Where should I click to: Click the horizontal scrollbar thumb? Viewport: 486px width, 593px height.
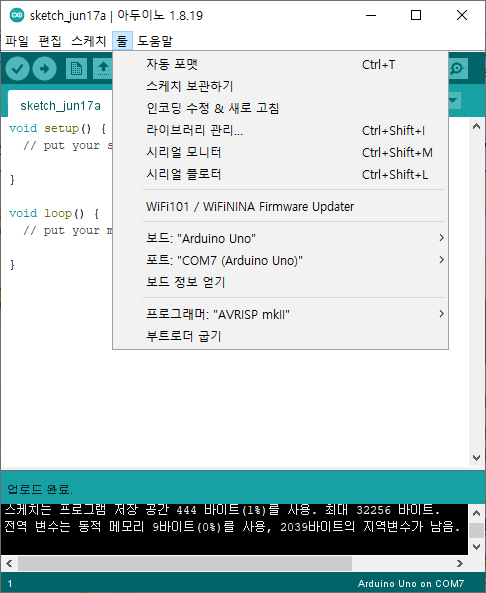tap(185, 563)
